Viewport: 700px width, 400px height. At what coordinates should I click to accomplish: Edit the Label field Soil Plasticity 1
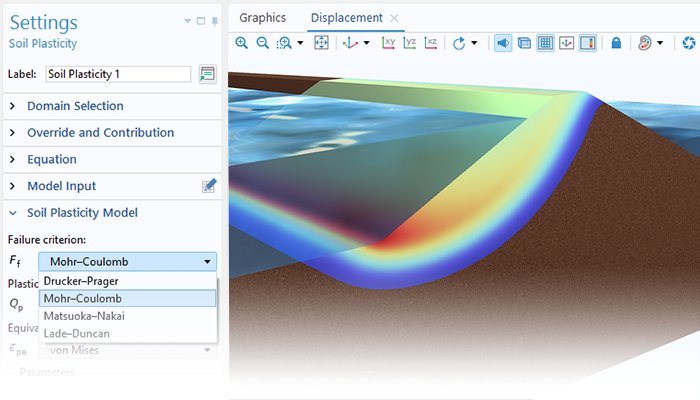(118, 74)
